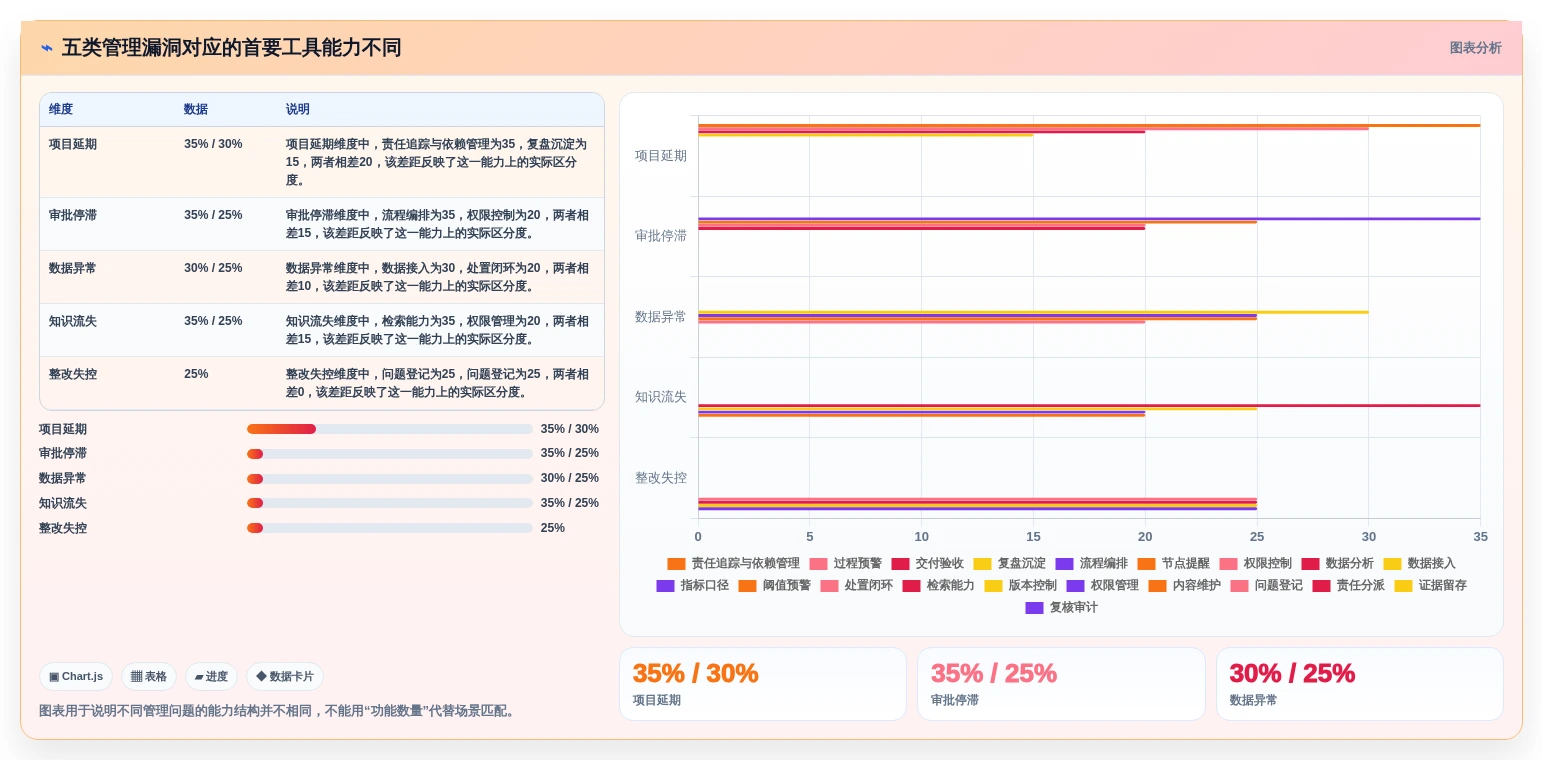This screenshot has width=1543, height=760.
Task: Select the 版本控制 legend item
Action: [x=1020, y=586]
